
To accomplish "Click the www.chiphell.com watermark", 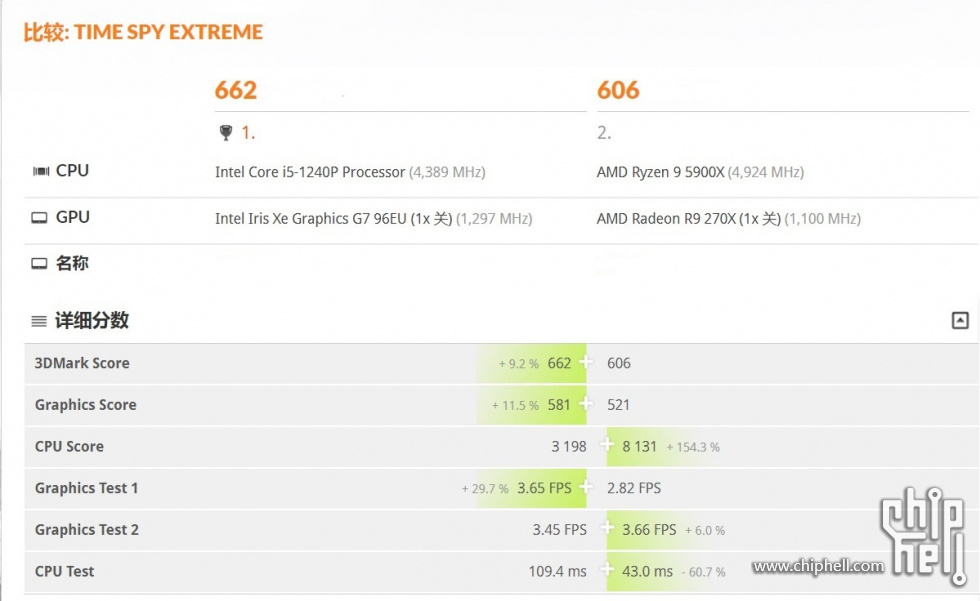I will tap(818, 566).
